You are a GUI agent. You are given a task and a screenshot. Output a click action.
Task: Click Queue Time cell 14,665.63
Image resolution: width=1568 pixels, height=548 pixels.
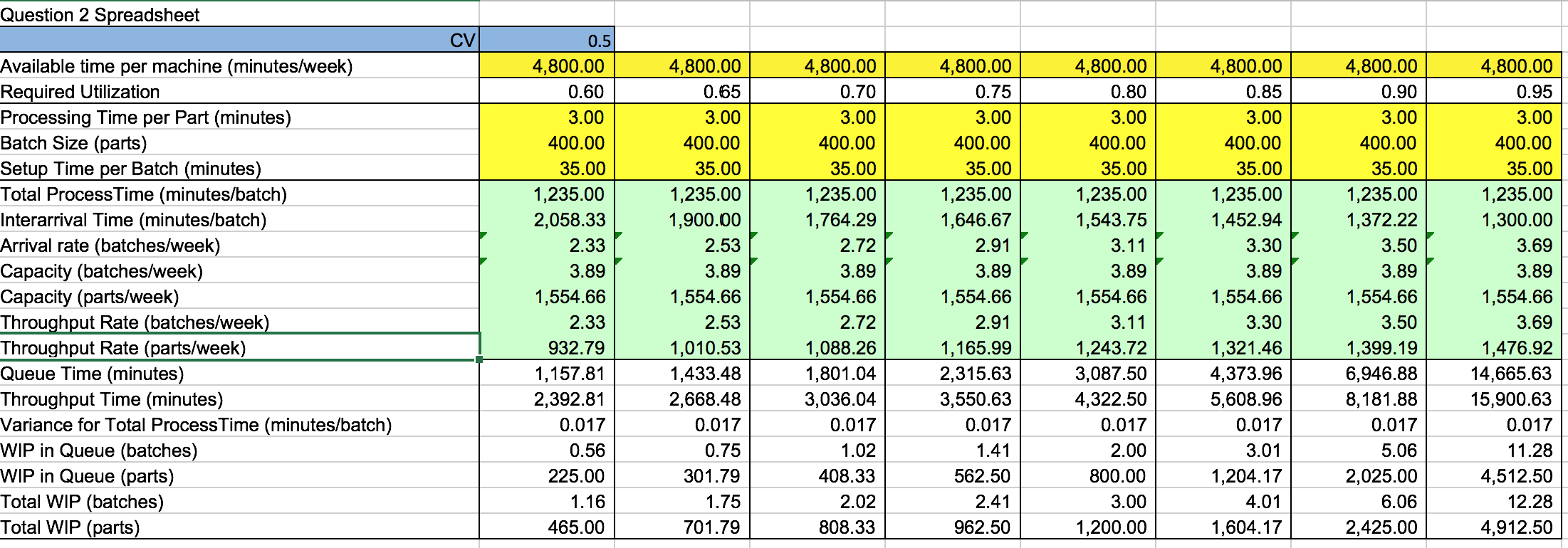(x=1494, y=373)
